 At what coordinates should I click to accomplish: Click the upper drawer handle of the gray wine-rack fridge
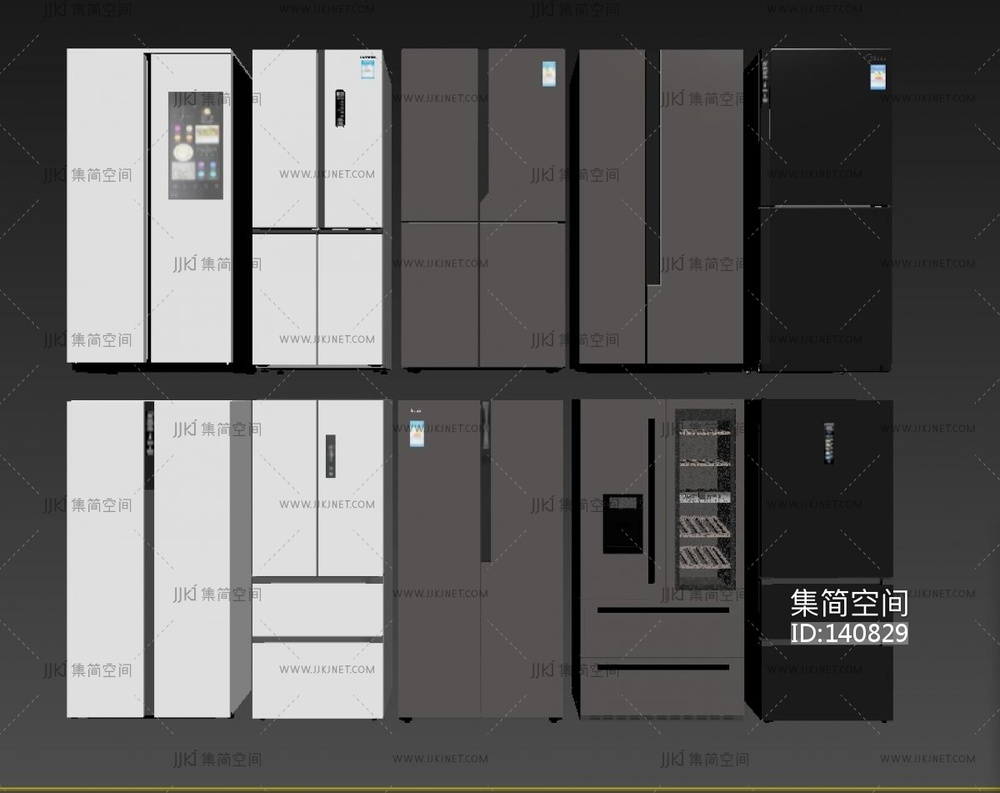(x=662, y=609)
